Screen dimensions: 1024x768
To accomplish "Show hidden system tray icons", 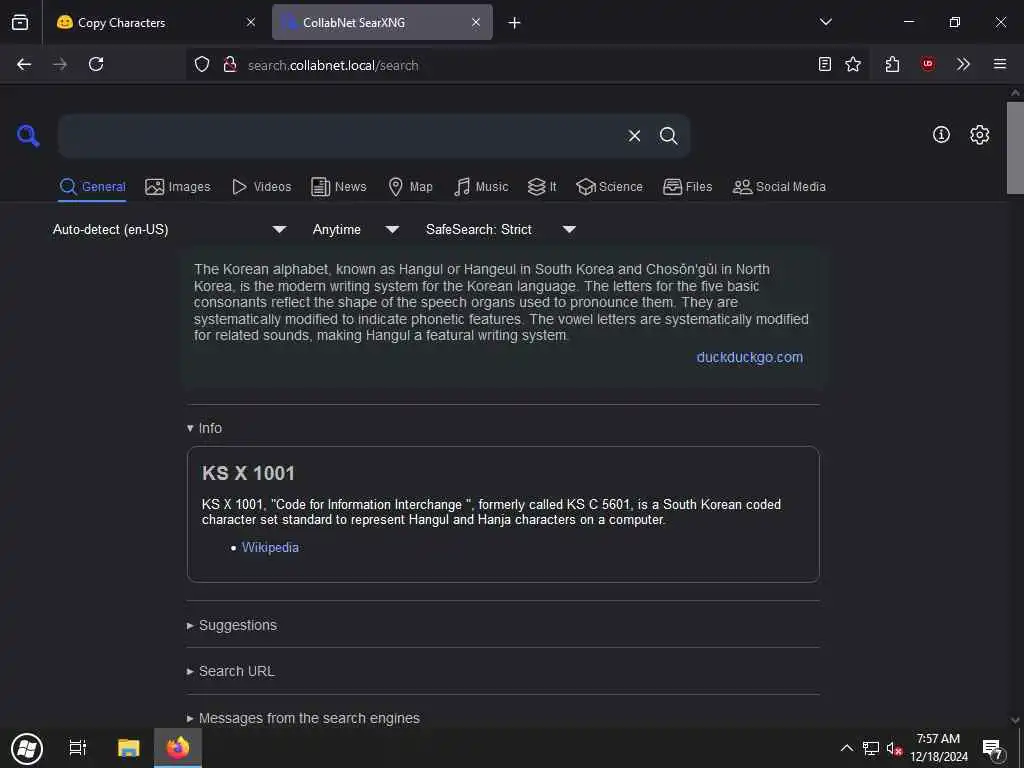I will 846,748.
